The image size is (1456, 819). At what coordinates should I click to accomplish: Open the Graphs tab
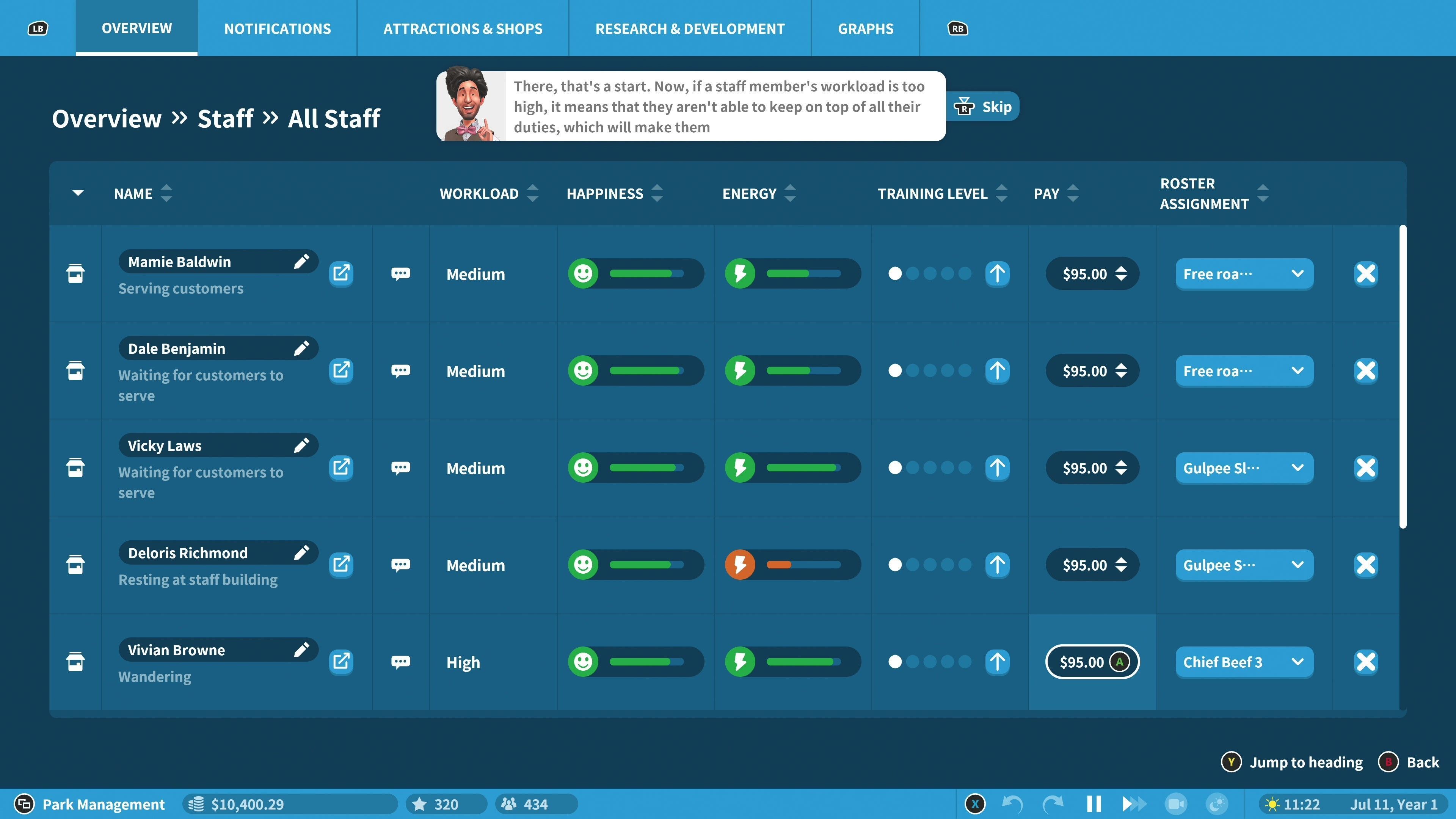(865, 28)
